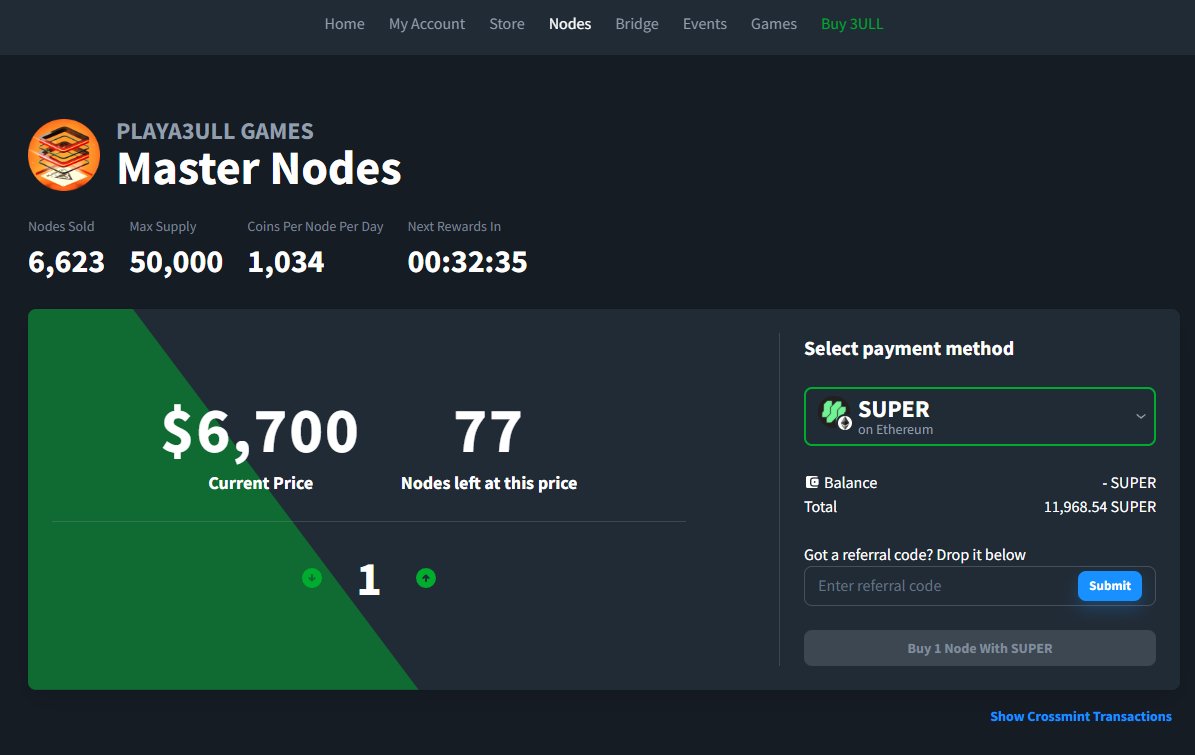Open the Events page

[x=705, y=24]
